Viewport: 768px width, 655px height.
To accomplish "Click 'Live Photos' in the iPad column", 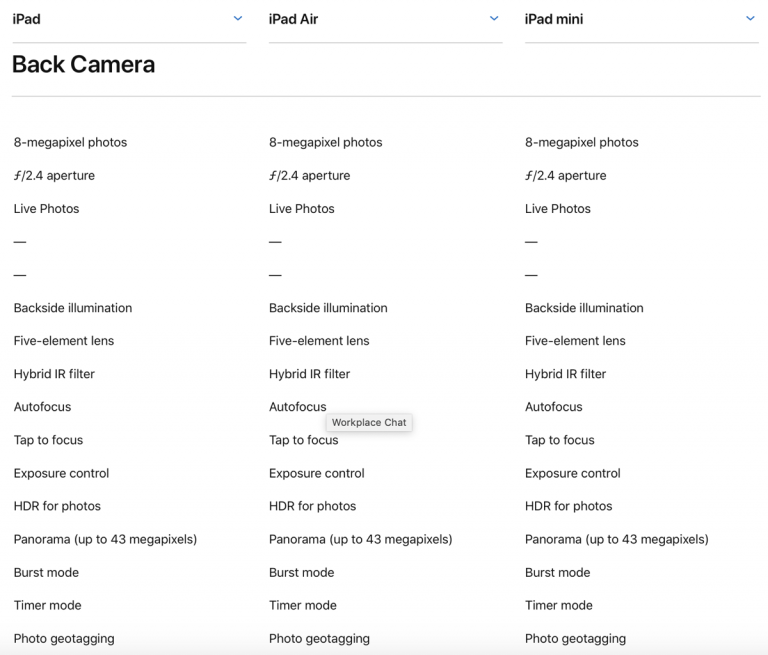I will click(46, 209).
